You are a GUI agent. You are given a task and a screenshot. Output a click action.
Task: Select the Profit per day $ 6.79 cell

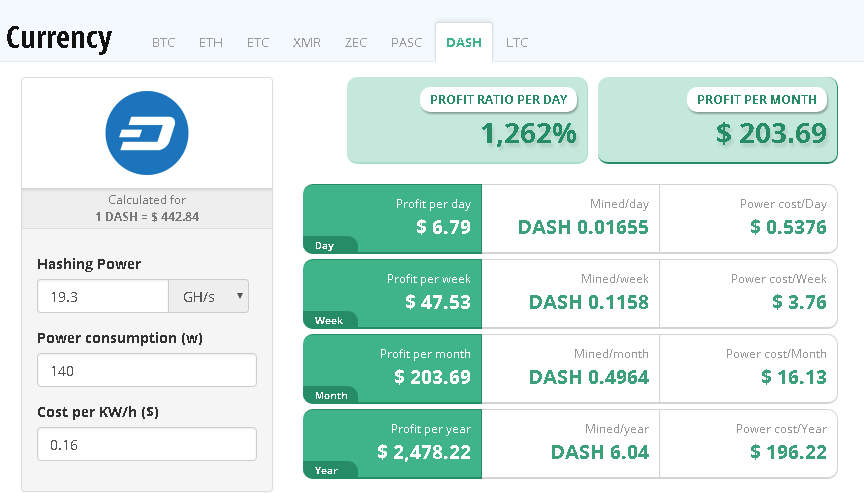click(x=392, y=219)
